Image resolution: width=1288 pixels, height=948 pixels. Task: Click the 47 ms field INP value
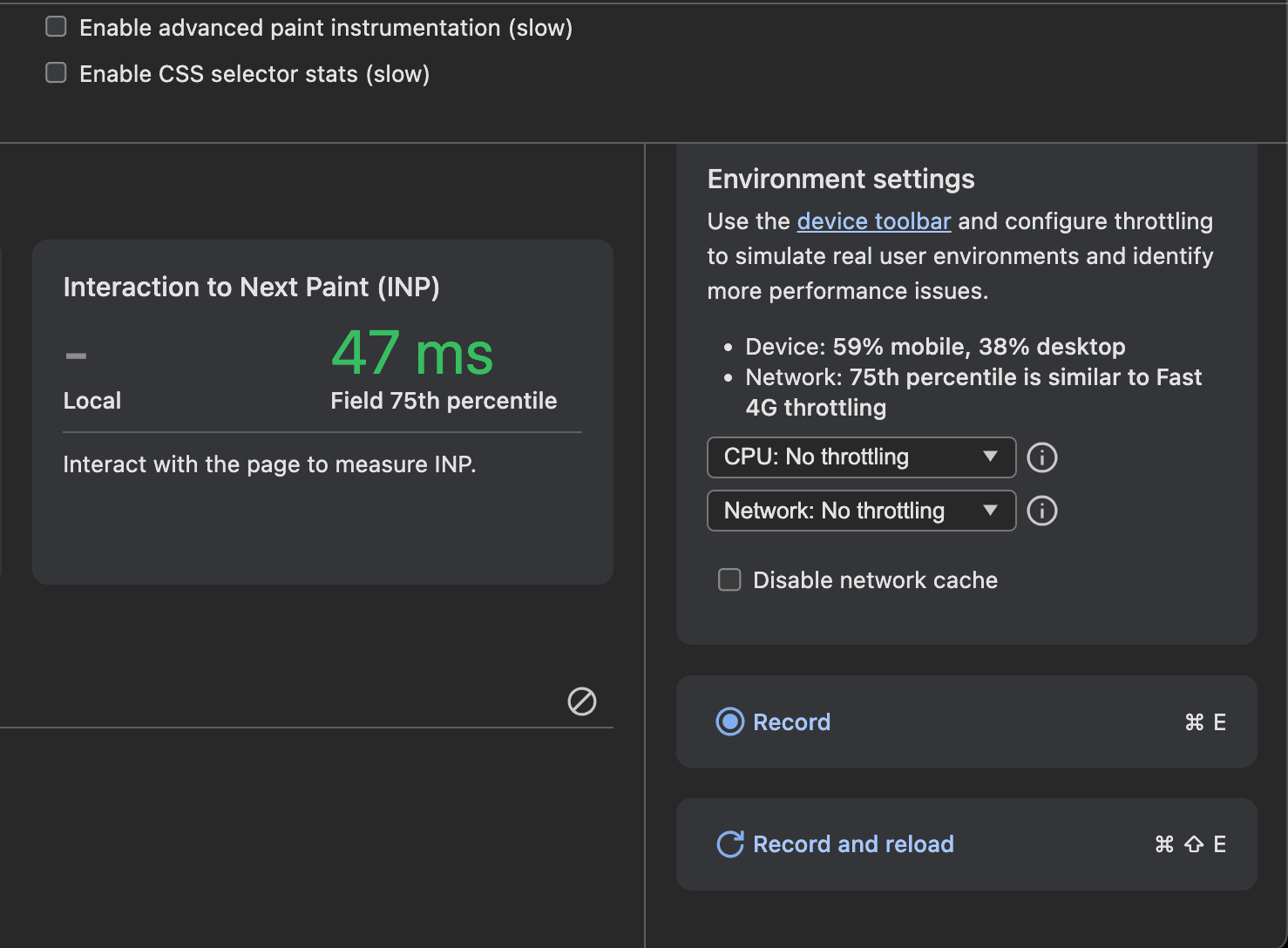tap(412, 353)
